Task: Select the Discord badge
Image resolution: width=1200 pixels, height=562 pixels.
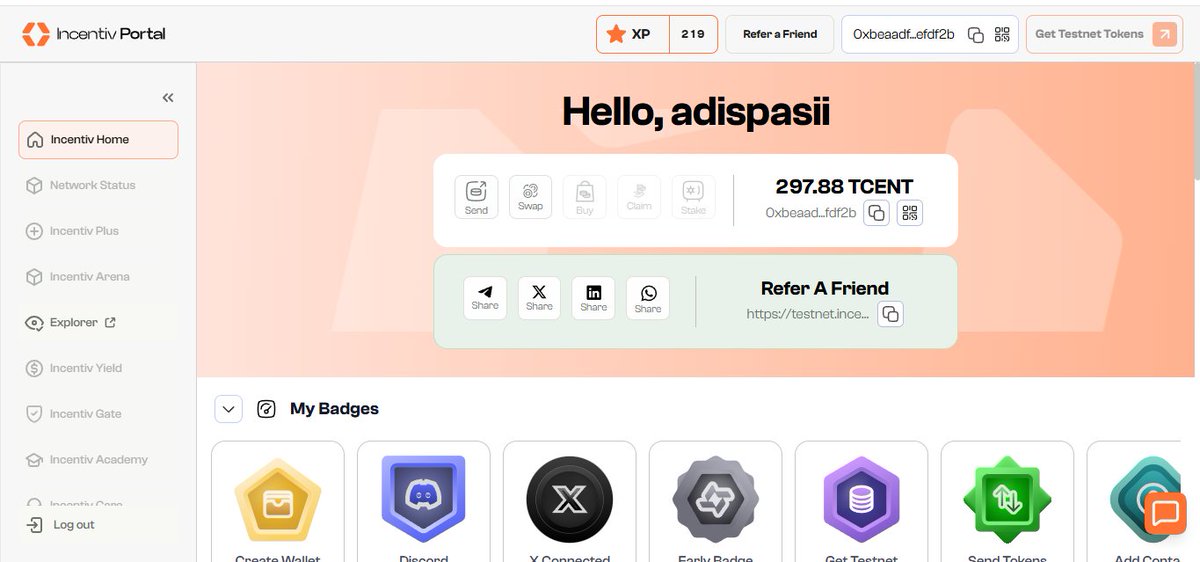Action: (x=424, y=502)
